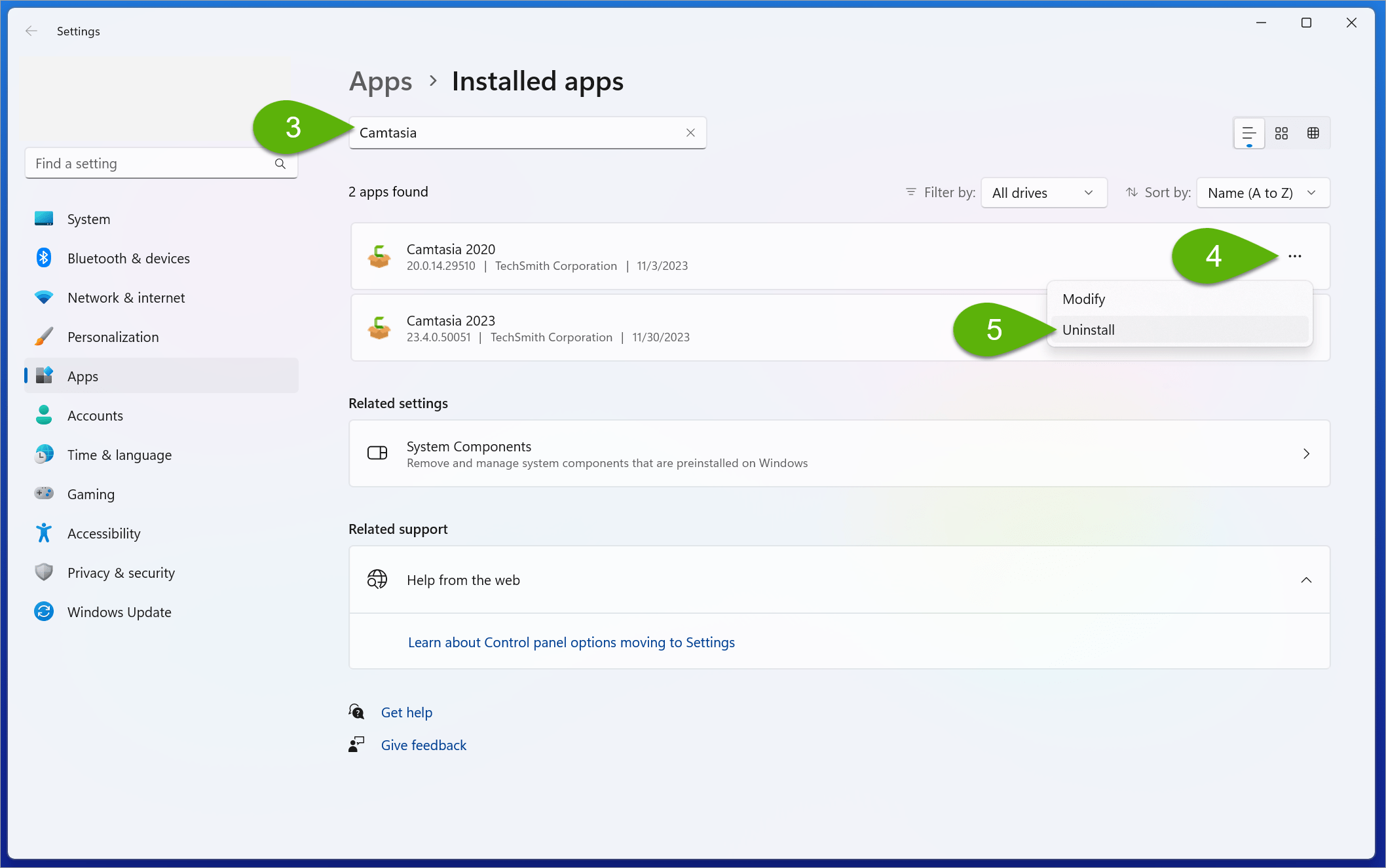Switch to the table view layout icon
Image resolution: width=1386 pixels, height=868 pixels.
(x=1313, y=134)
